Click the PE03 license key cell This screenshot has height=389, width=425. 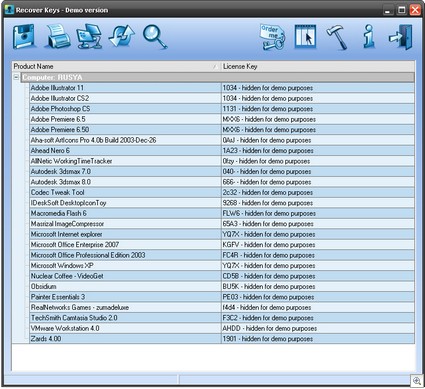(x=318, y=297)
